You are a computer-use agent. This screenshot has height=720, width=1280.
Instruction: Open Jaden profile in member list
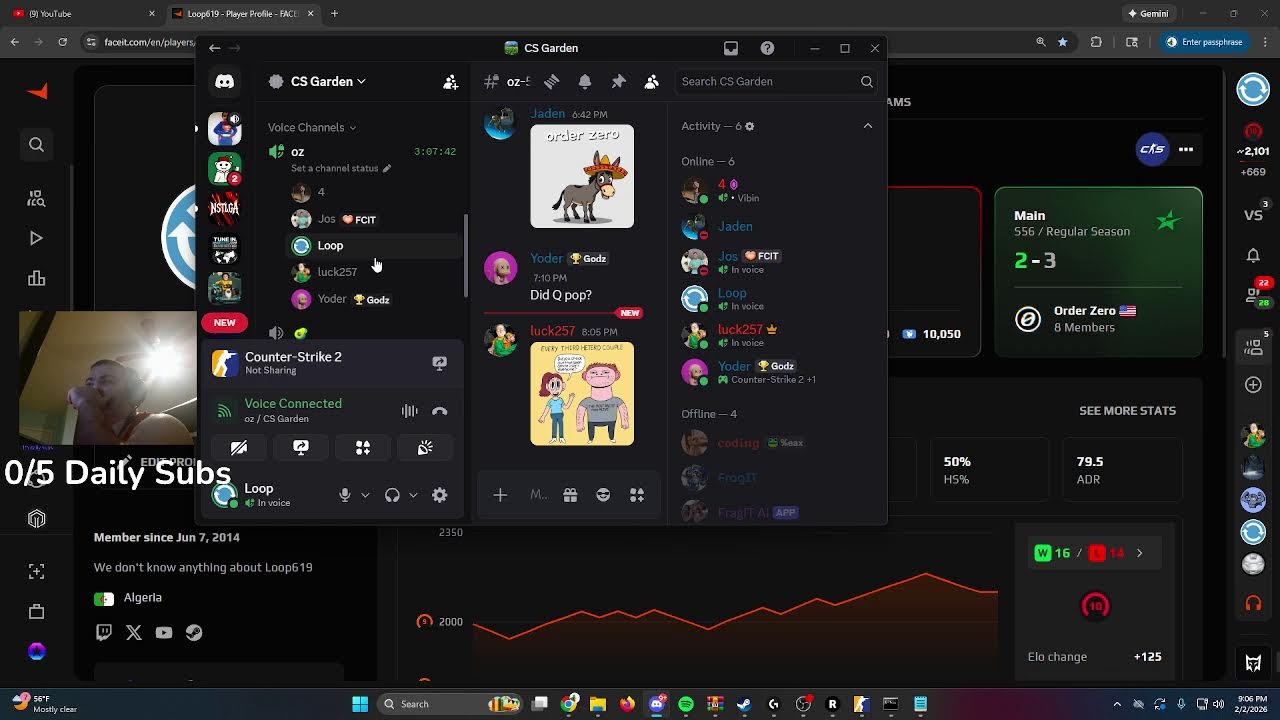coord(734,227)
